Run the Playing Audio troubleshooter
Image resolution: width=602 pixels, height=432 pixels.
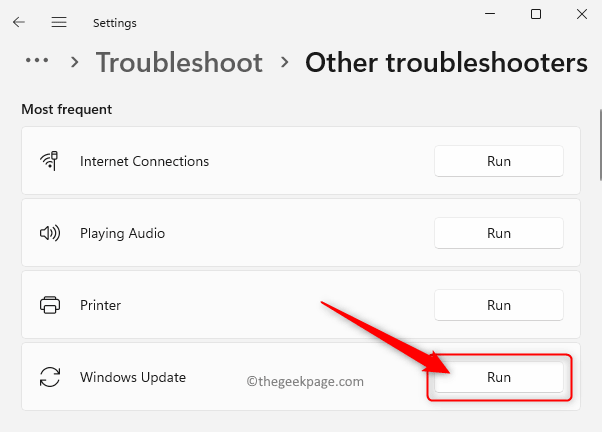tap(499, 233)
